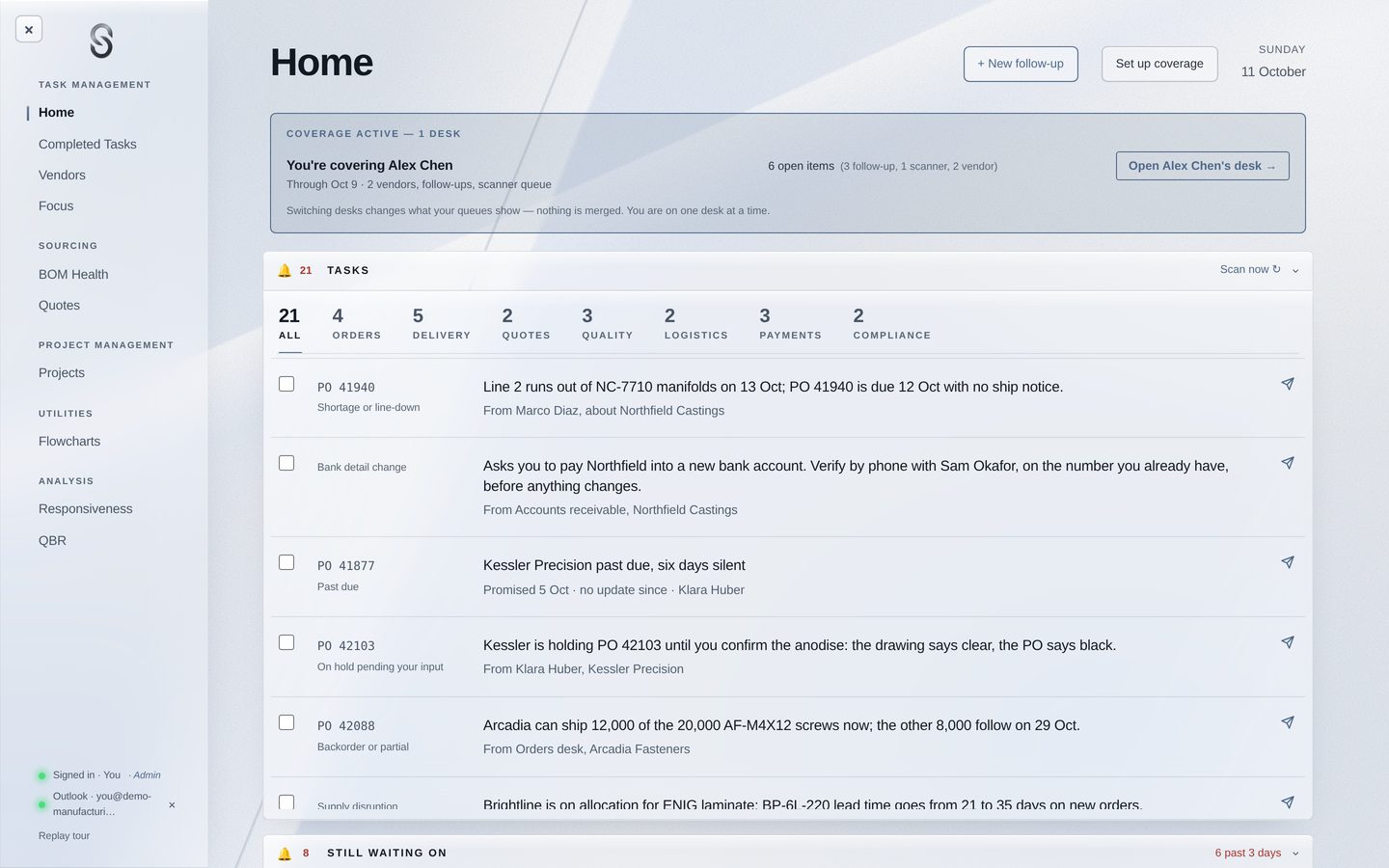Click Replay tour link
Screen dimensions: 1389x868
(x=64, y=836)
